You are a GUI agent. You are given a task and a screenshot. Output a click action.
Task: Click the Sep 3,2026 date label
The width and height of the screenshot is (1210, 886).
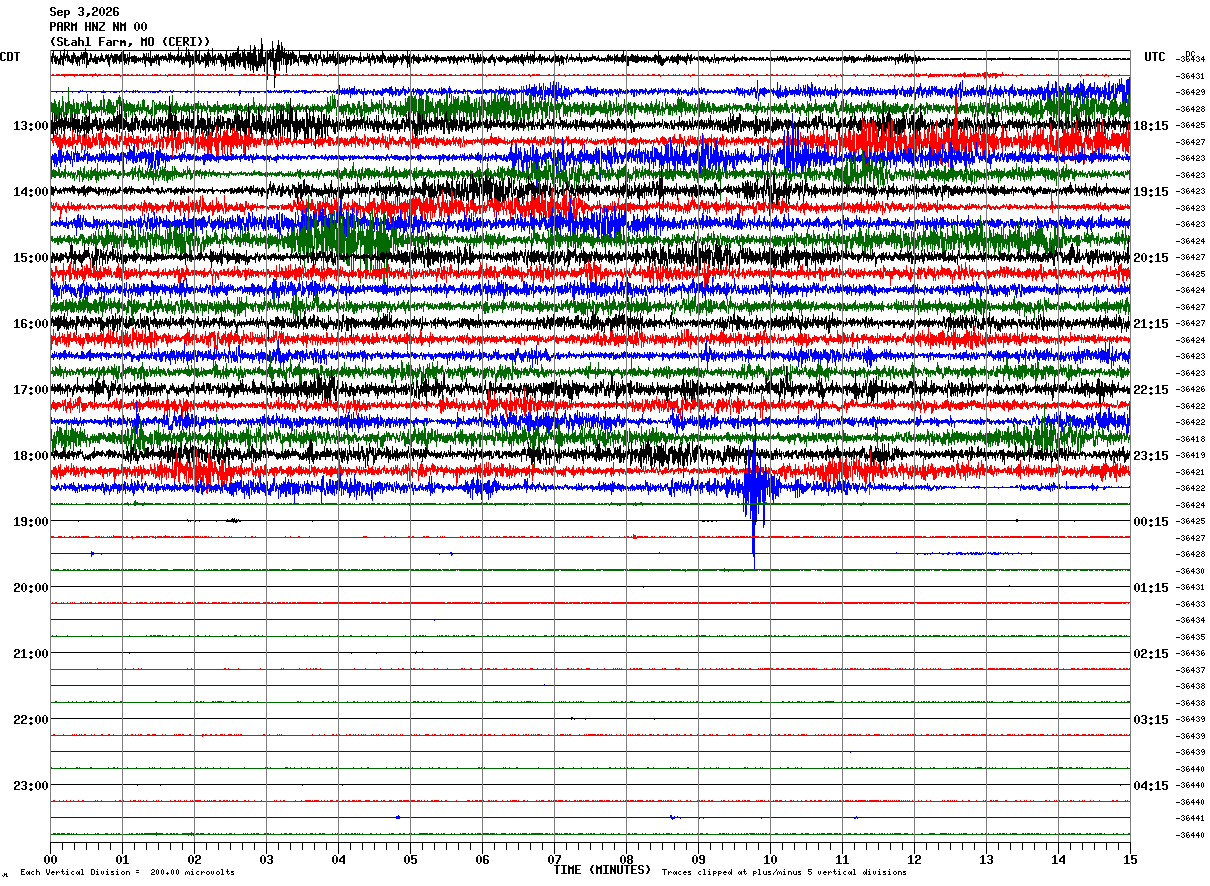84,12
